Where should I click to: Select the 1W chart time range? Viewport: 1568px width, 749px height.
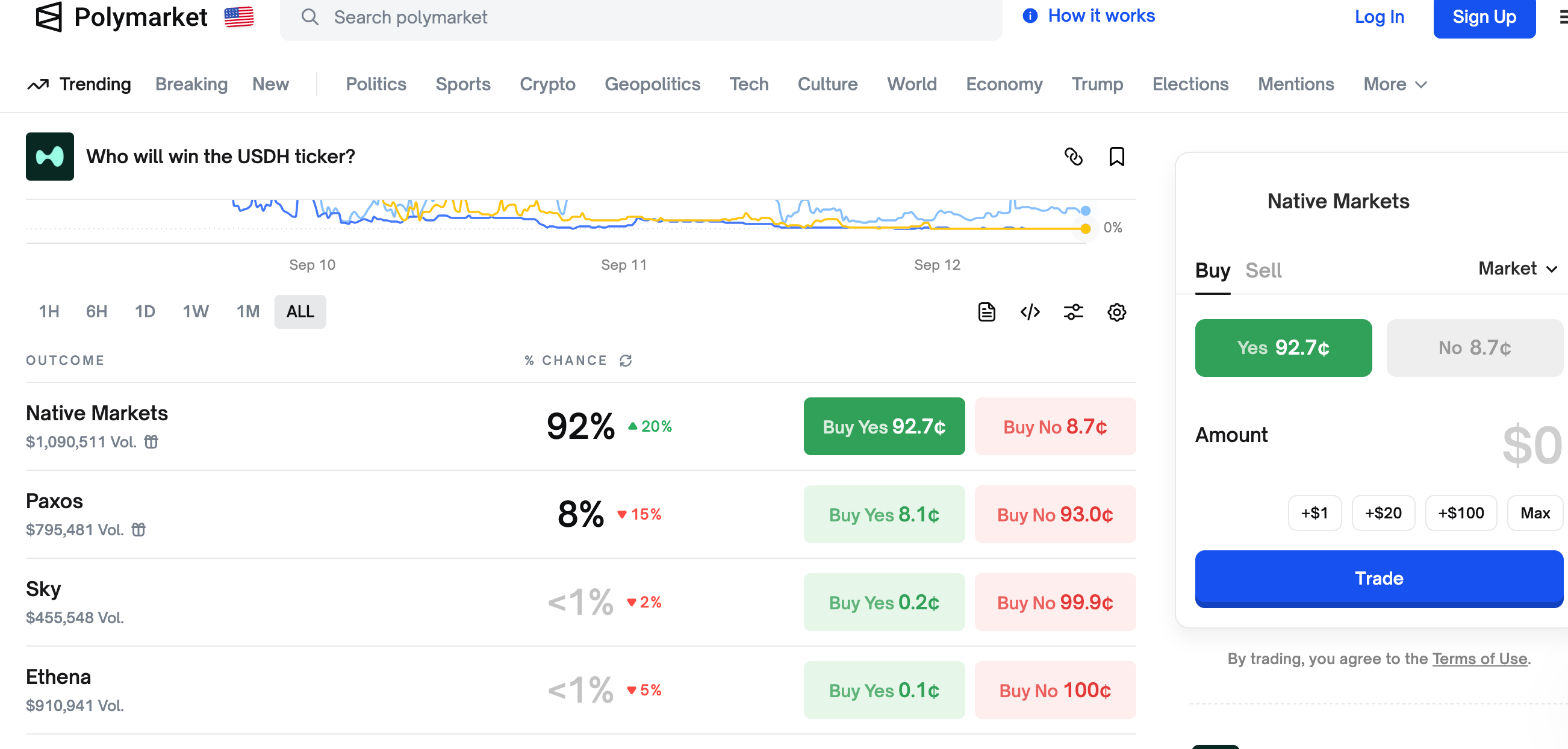pos(195,311)
